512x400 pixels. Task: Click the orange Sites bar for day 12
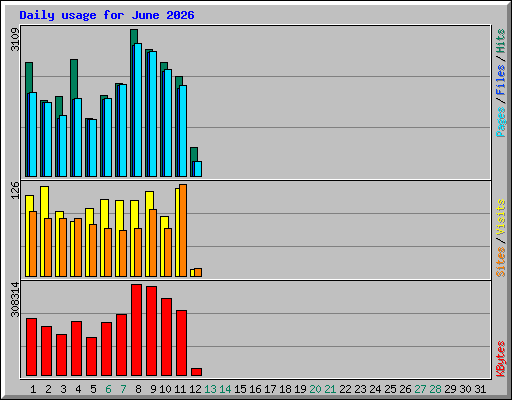[x=198, y=272]
